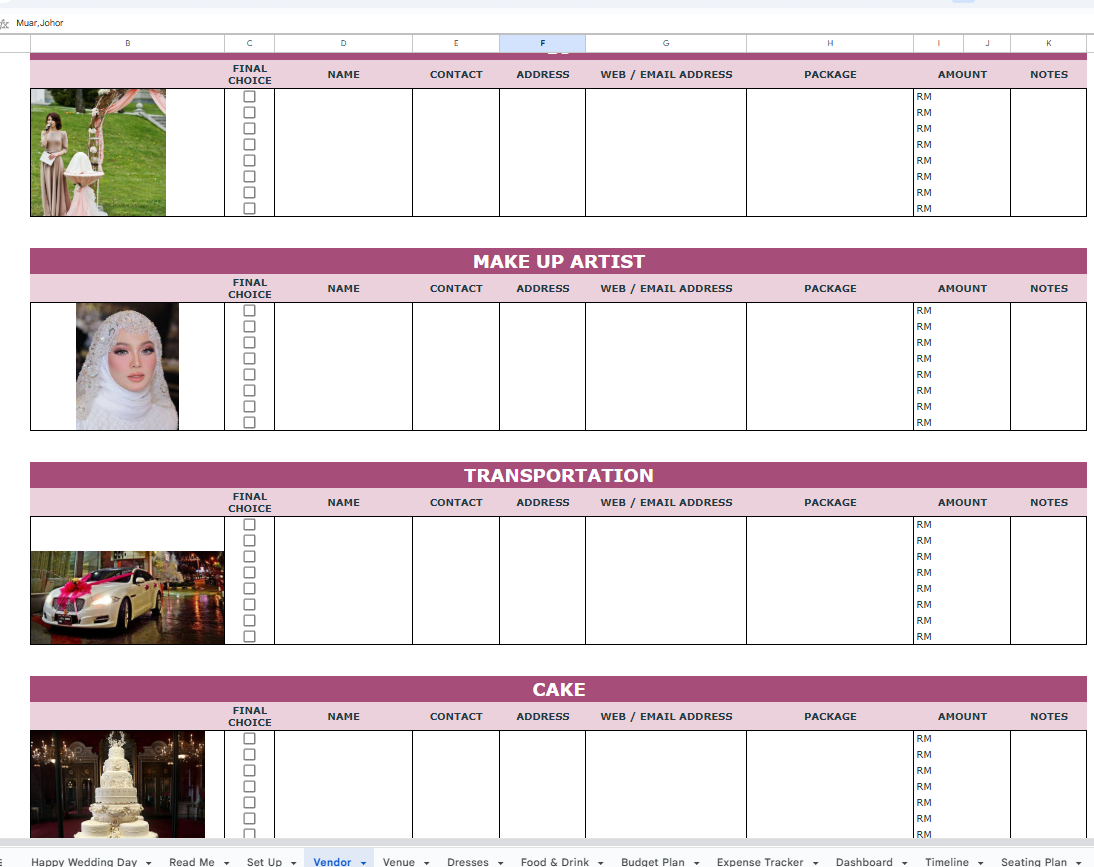This screenshot has width=1094, height=867.
Task: Go to the Food & Drink tab
Action: click(x=554, y=862)
